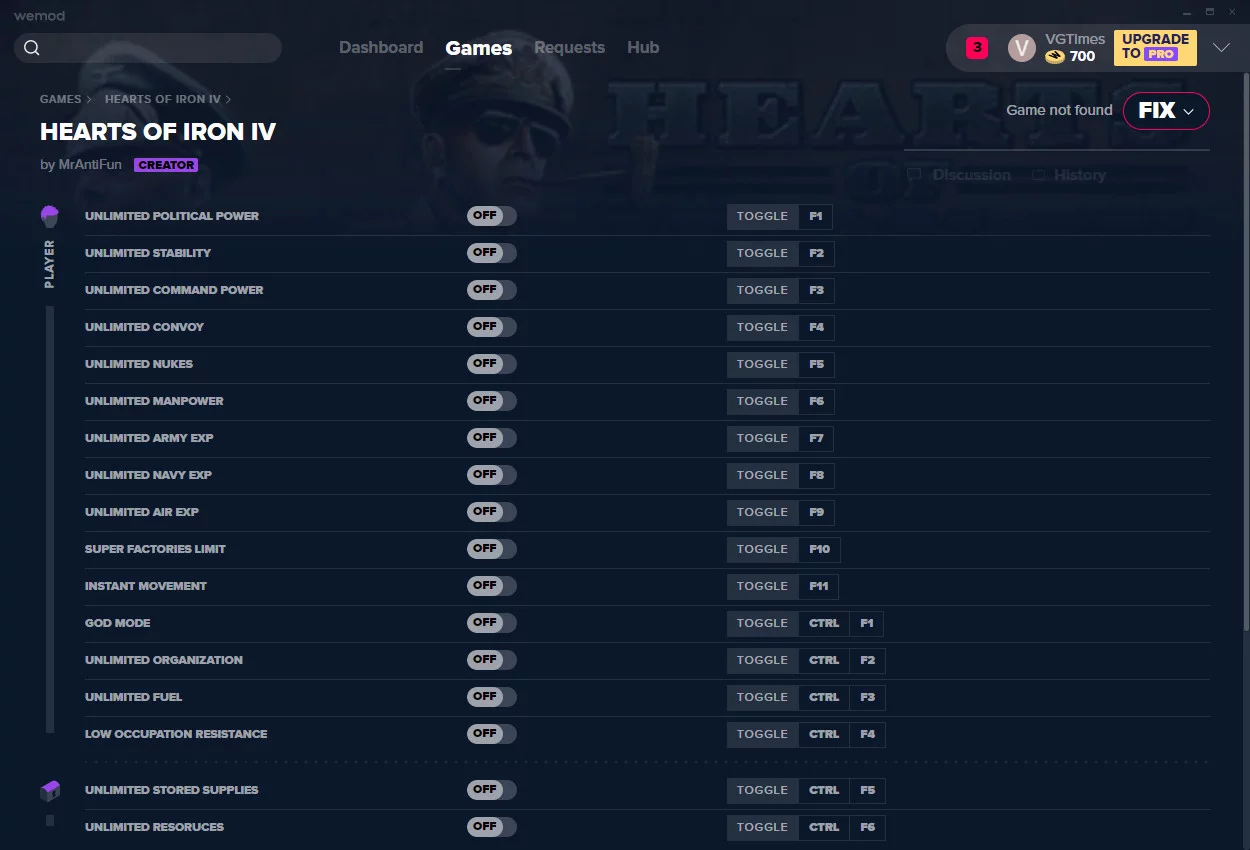Click TOGGLE button for Unlimited Navy Exp
1250x850 pixels.
coord(763,476)
